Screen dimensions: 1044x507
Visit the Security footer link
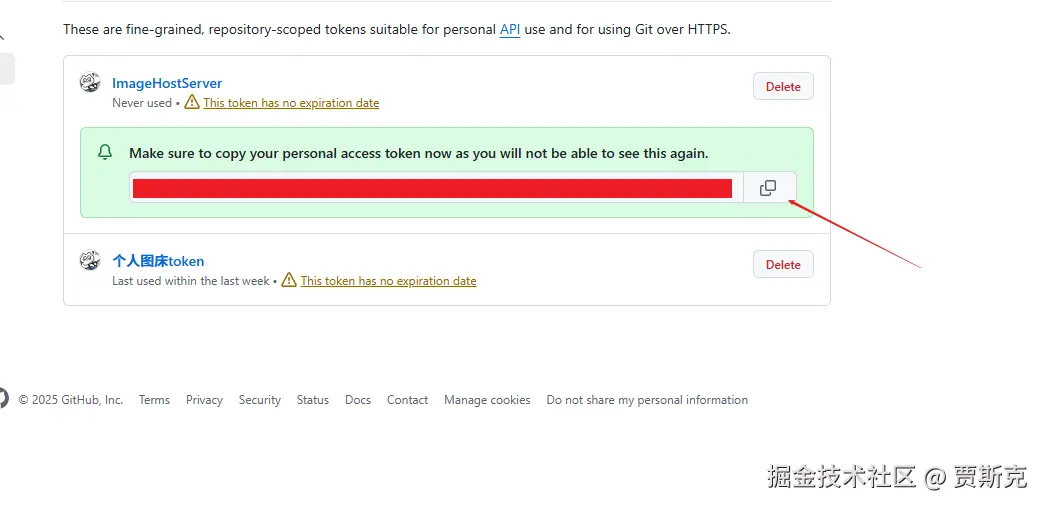pos(259,400)
